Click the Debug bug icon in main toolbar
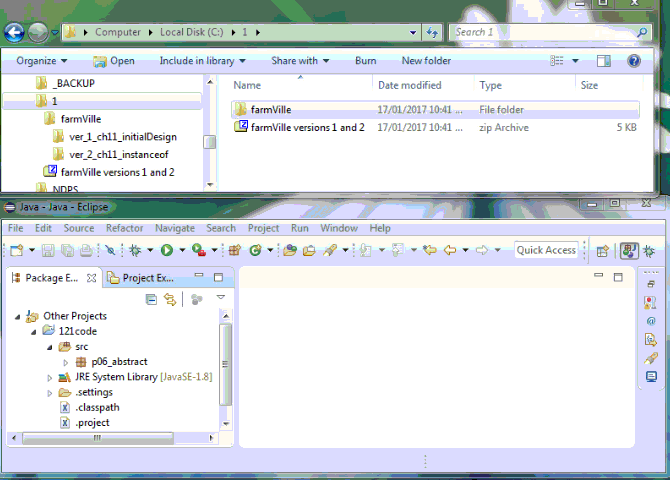 coord(135,250)
